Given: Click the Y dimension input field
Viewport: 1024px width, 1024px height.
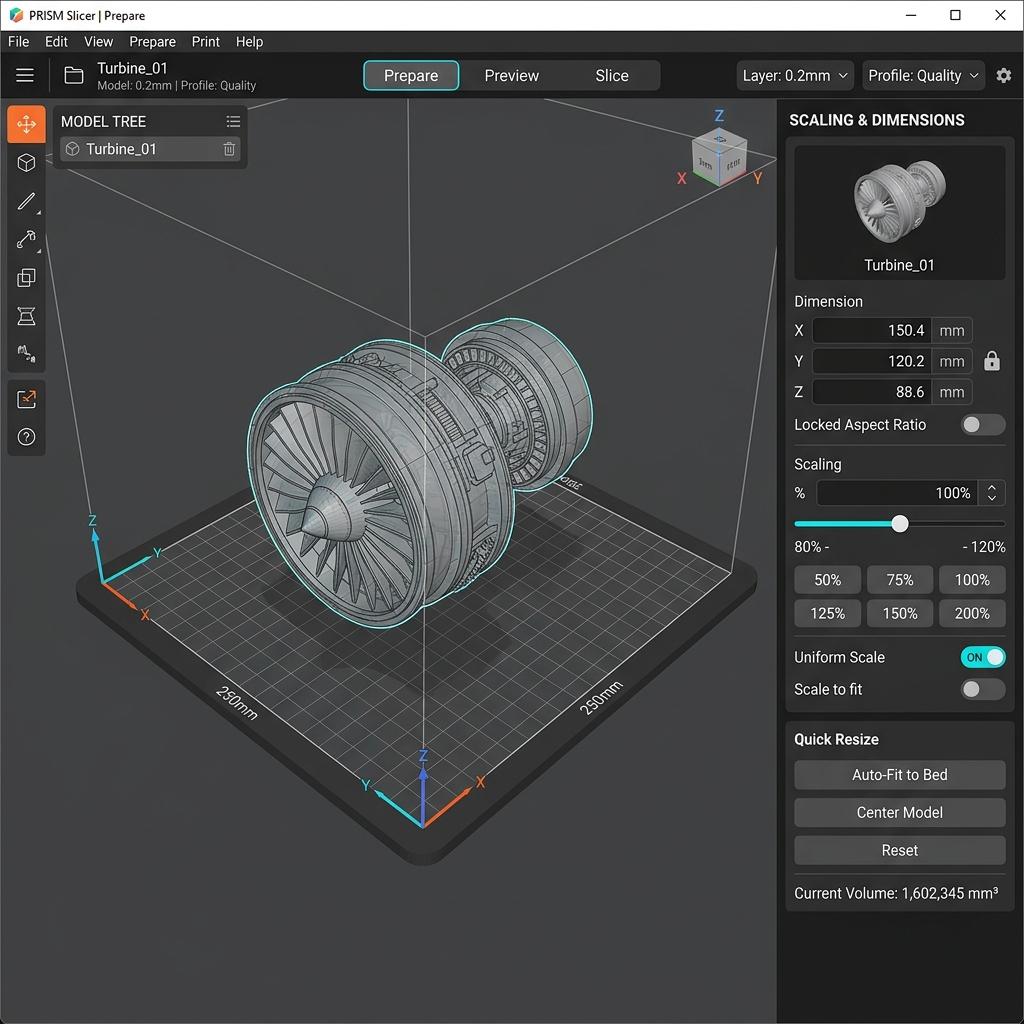Looking at the screenshot, I should coord(872,361).
